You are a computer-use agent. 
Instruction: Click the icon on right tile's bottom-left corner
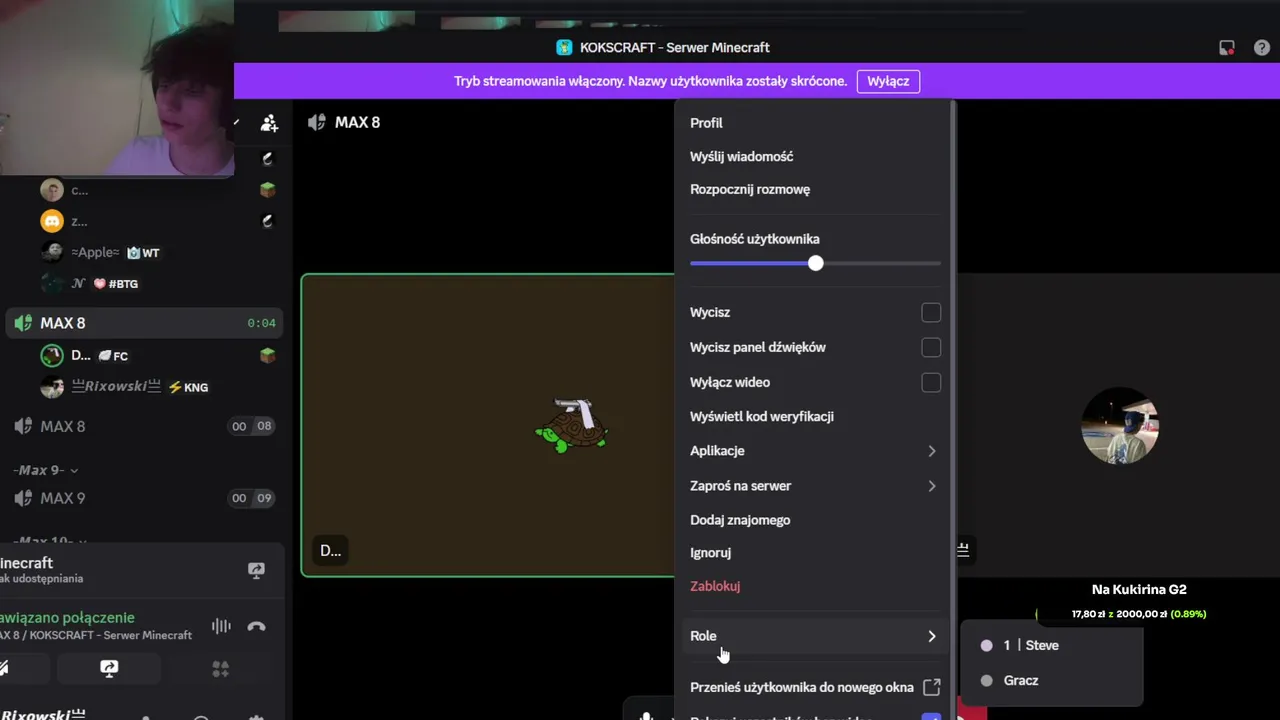(963, 550)
